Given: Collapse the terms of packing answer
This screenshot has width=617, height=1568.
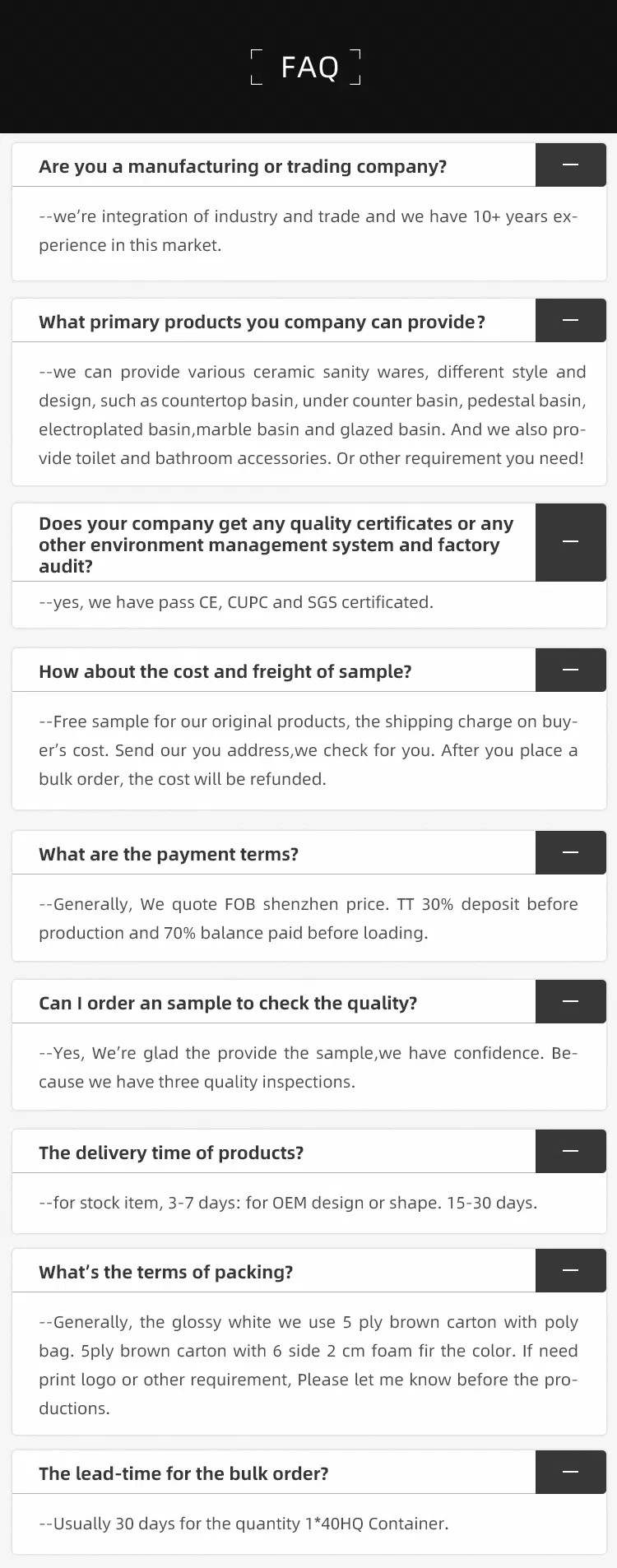Looking at the screenshot, I should 570,1271.
